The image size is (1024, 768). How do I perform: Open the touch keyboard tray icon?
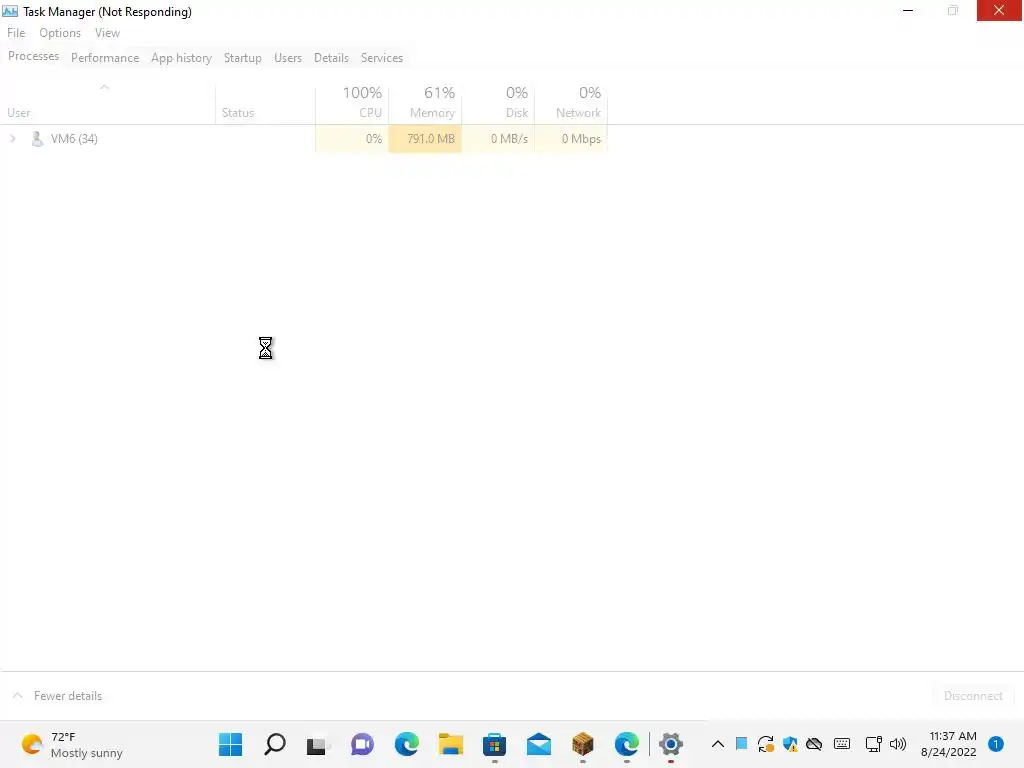click(842, 744)
